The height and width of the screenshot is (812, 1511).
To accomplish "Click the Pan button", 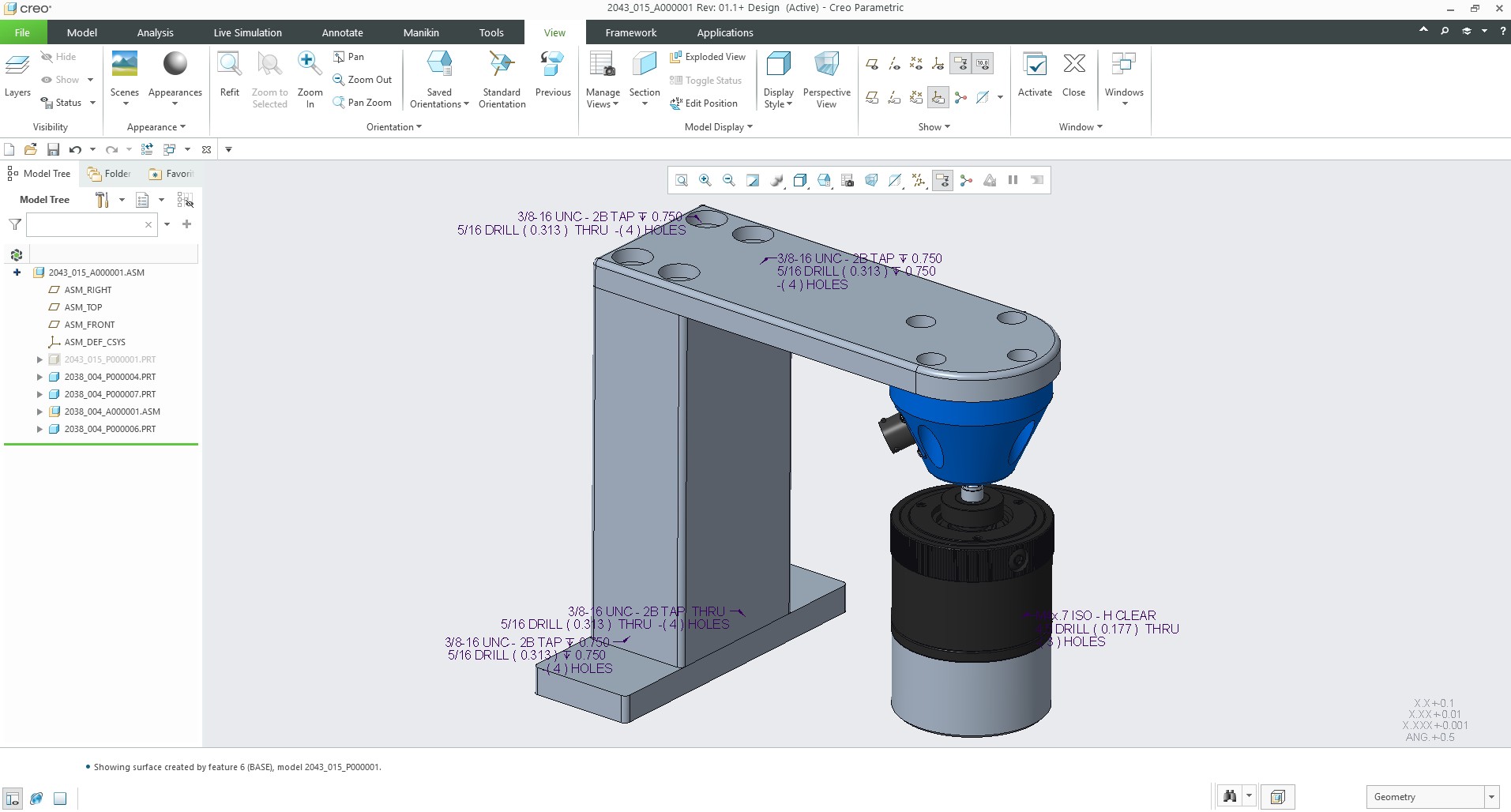I will 348,57.
